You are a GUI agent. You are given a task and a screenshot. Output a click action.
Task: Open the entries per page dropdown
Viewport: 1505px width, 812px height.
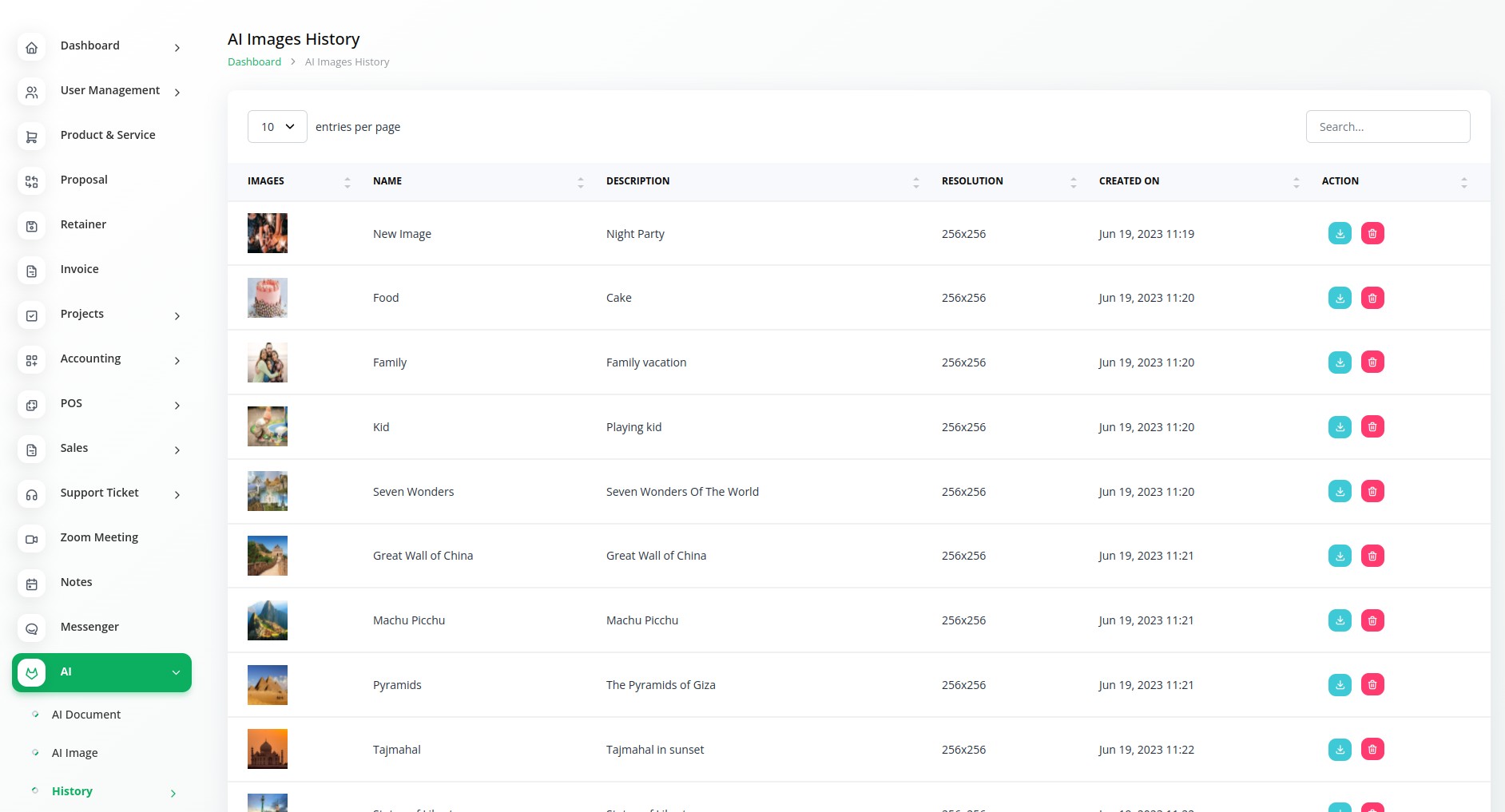277,127
